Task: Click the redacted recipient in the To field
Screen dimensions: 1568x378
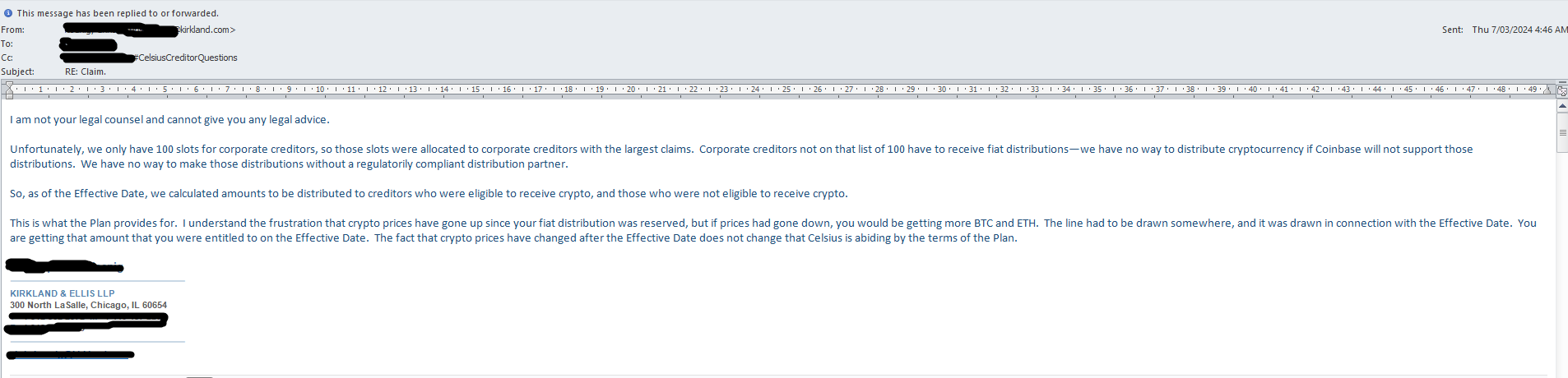Action: (89, 44)
